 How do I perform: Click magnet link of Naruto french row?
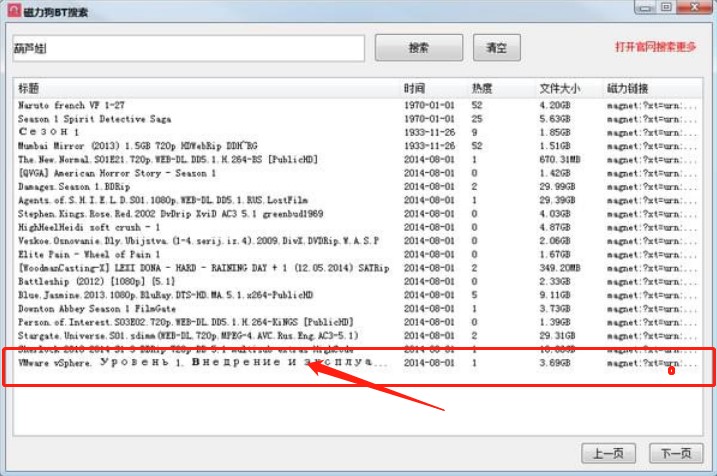(652, 106)
